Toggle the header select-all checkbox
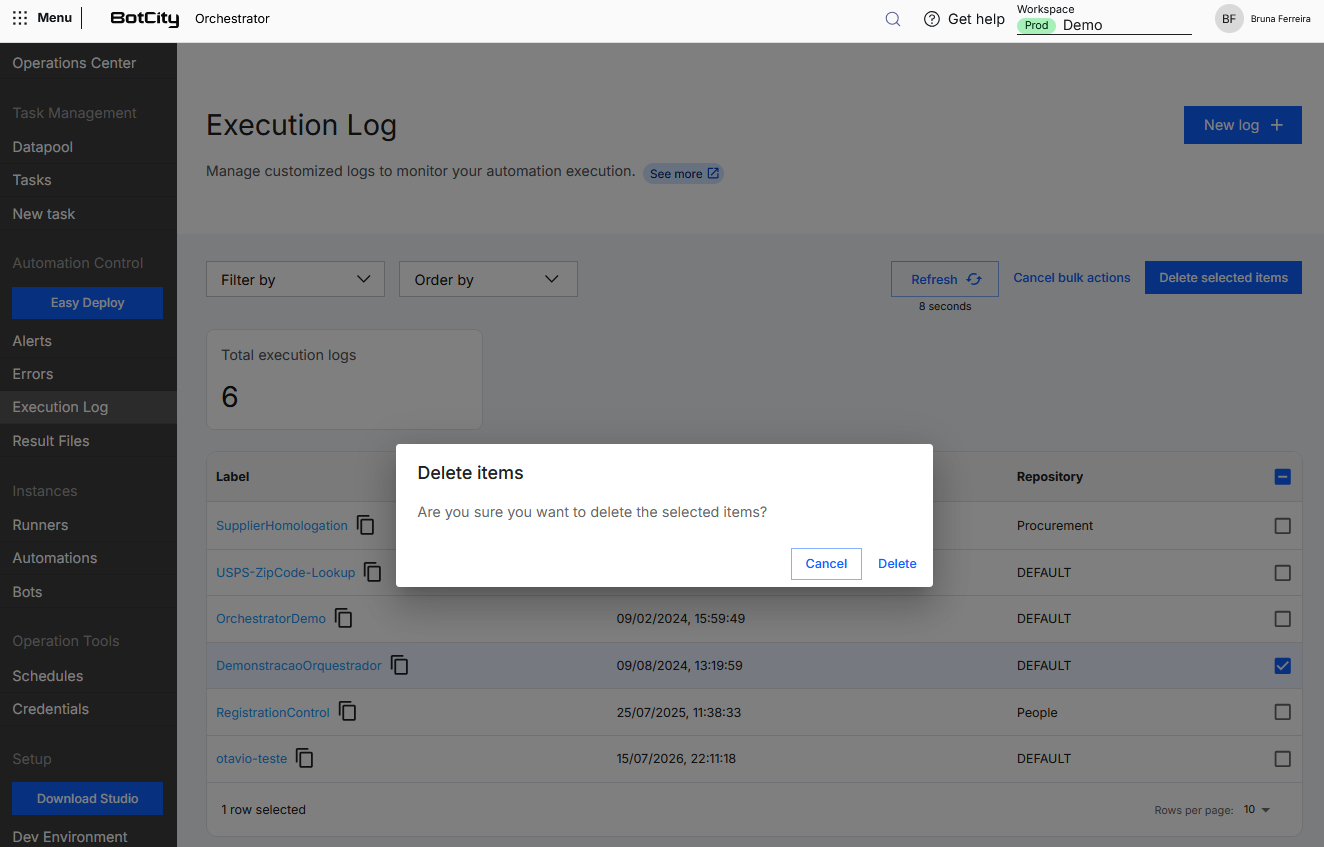The image size is (1324, 847). pyautogui.click(x=1283, y=477)
